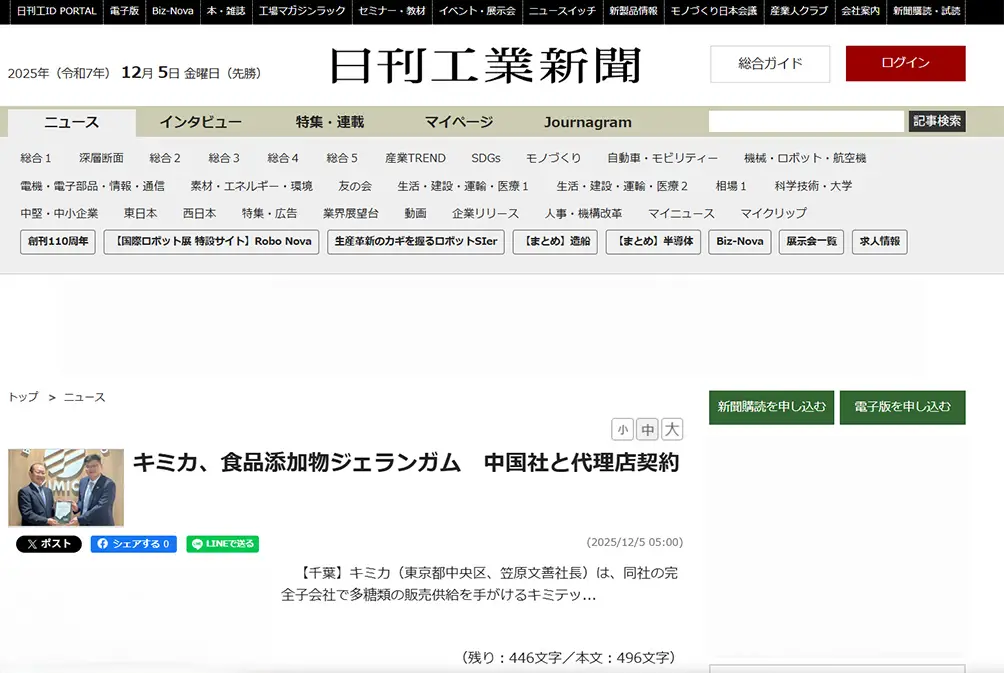Open the 総合ガイド page

pos(770,63)
